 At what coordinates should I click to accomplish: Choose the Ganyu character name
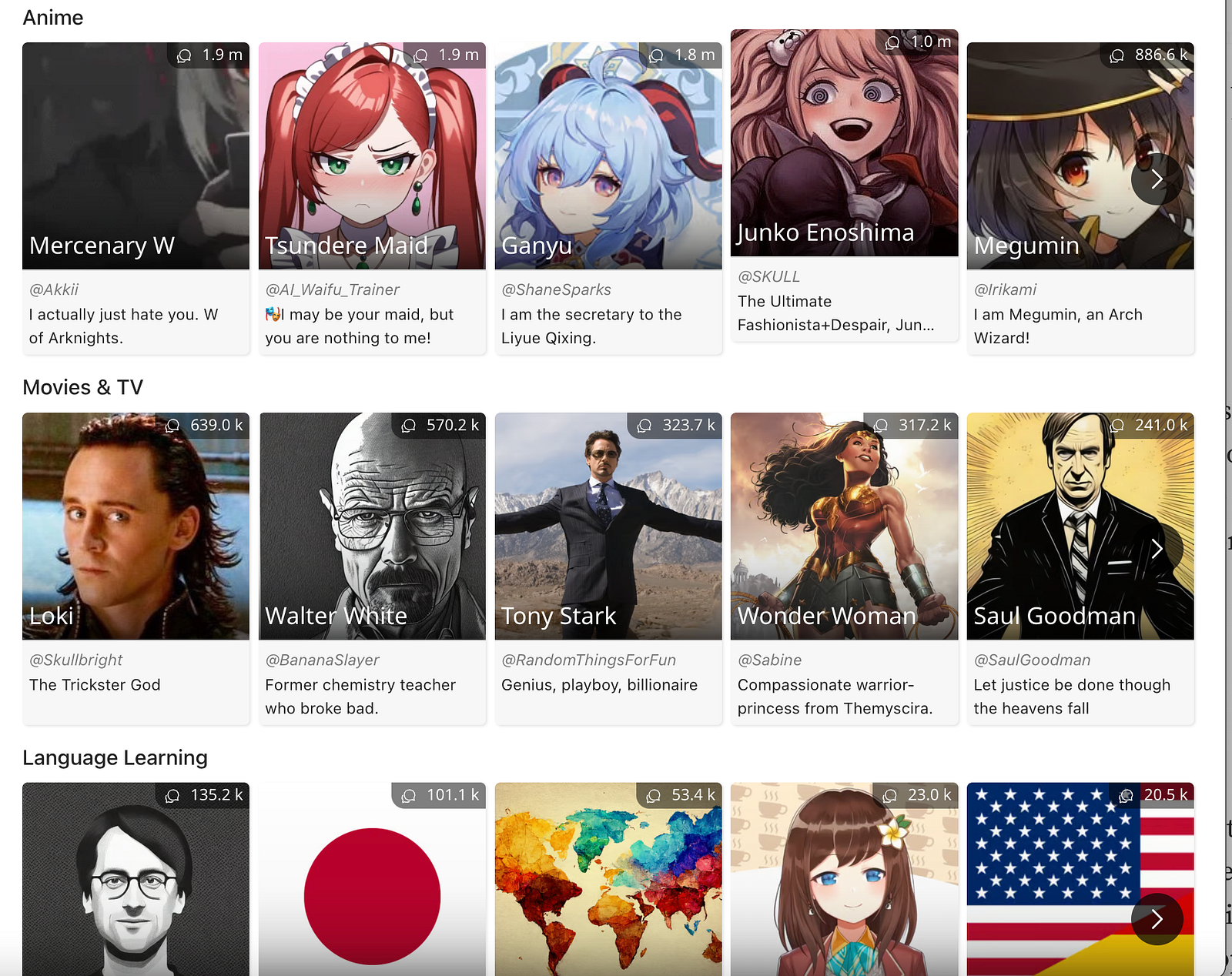(537, 246)
